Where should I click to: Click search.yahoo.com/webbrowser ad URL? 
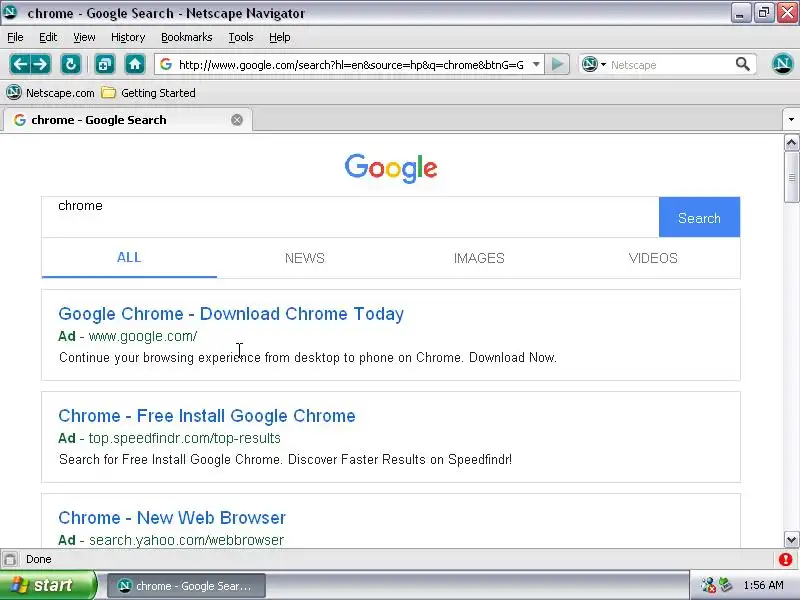tap(186, 540)
